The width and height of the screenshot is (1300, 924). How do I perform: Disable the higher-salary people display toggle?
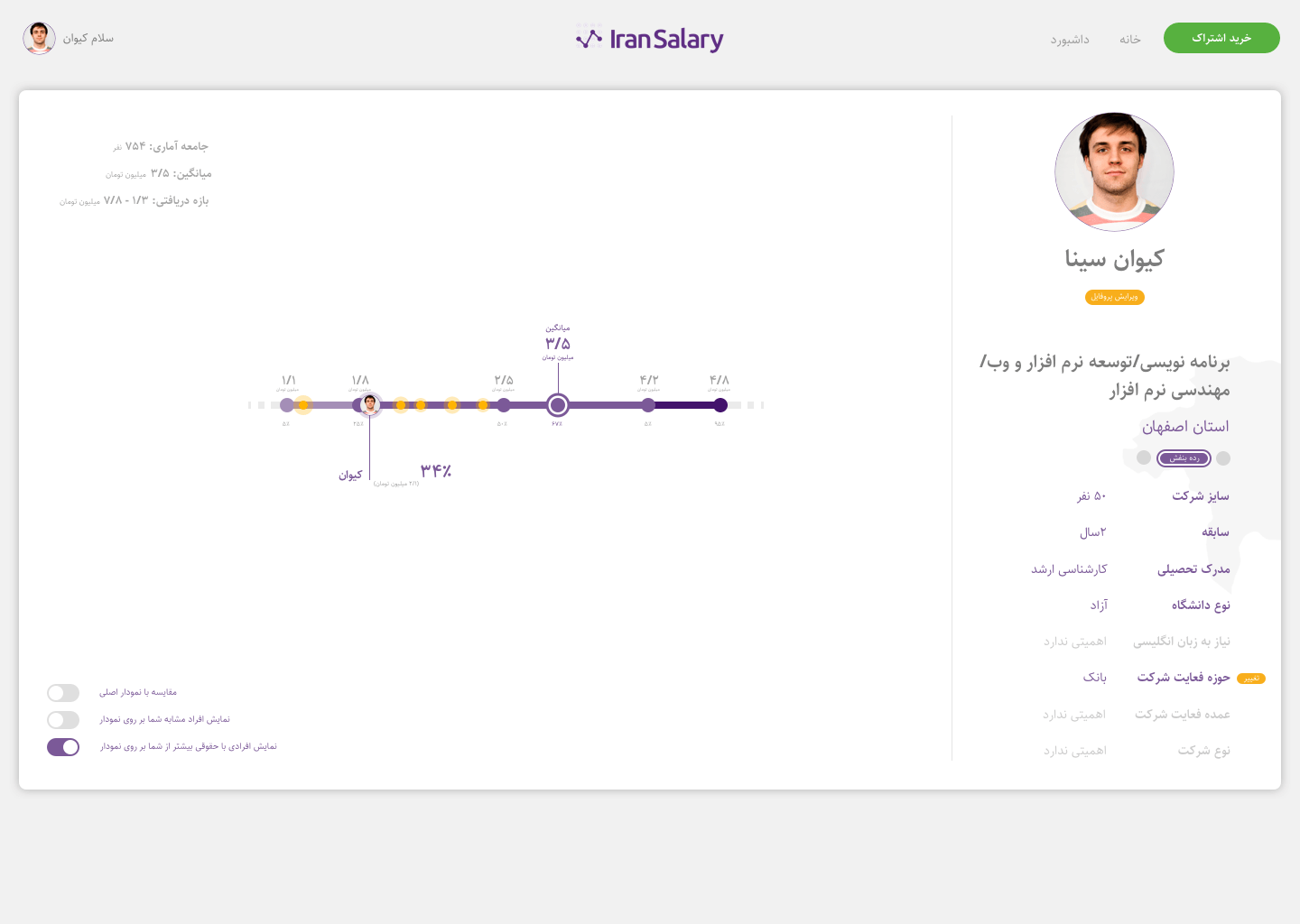click(x=63, y=747)
